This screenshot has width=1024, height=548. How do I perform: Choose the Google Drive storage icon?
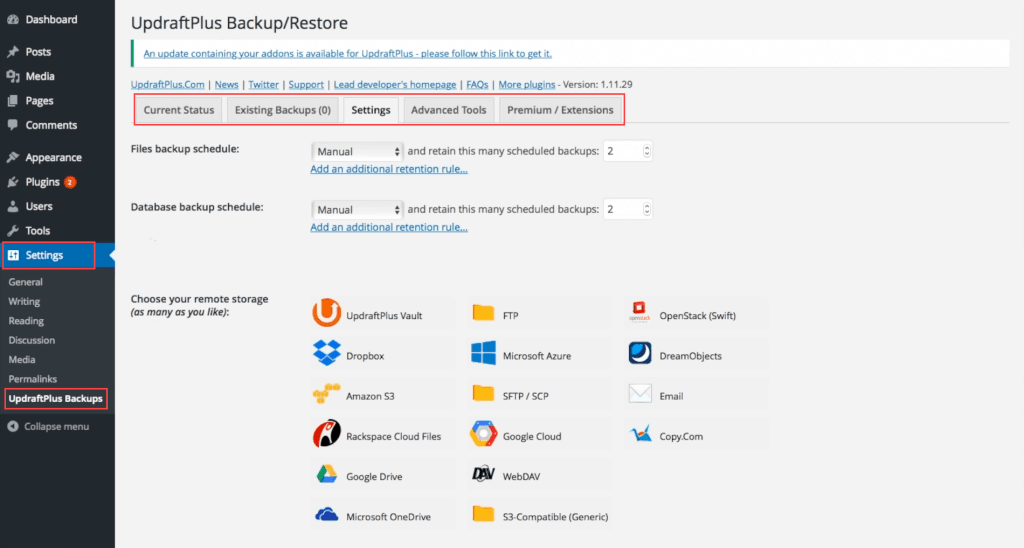tap(327, 475)
